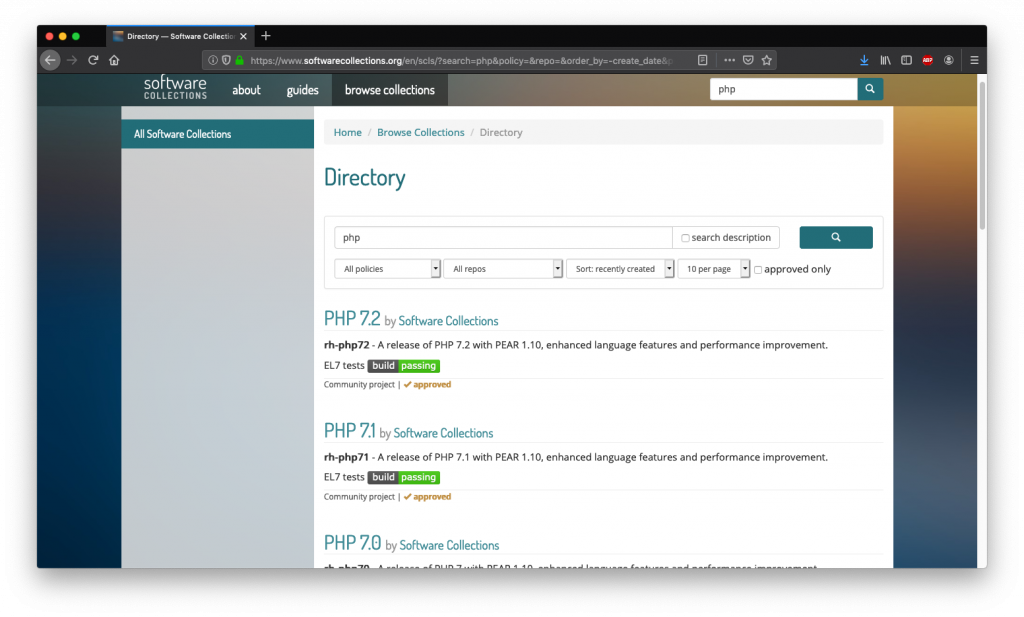Click Software Collections author link for PHP 7.2

click(448, 321)
